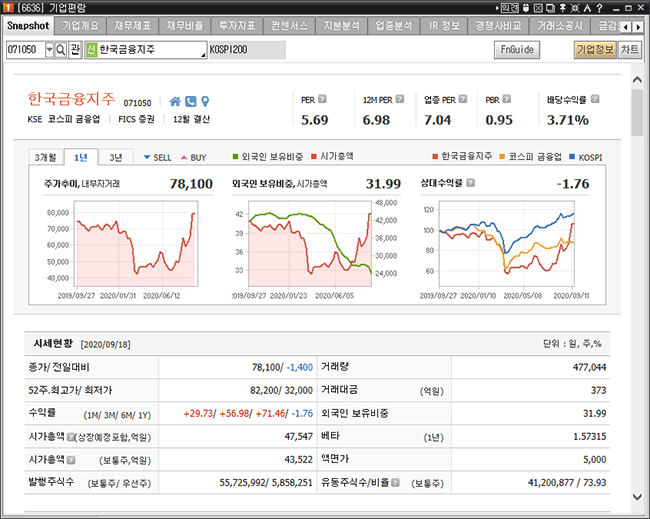Open the 재무비율 tab
The image size is (650, 519).
pyautogui.click(x=185, y=26)
